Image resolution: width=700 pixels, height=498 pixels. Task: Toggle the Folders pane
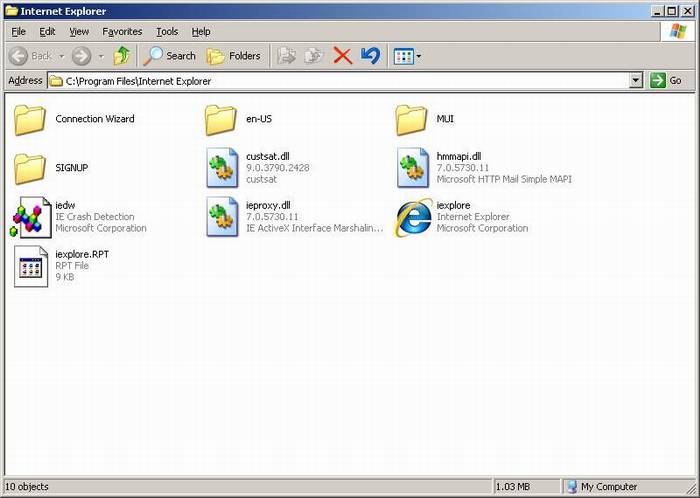(x=234, y=56)
